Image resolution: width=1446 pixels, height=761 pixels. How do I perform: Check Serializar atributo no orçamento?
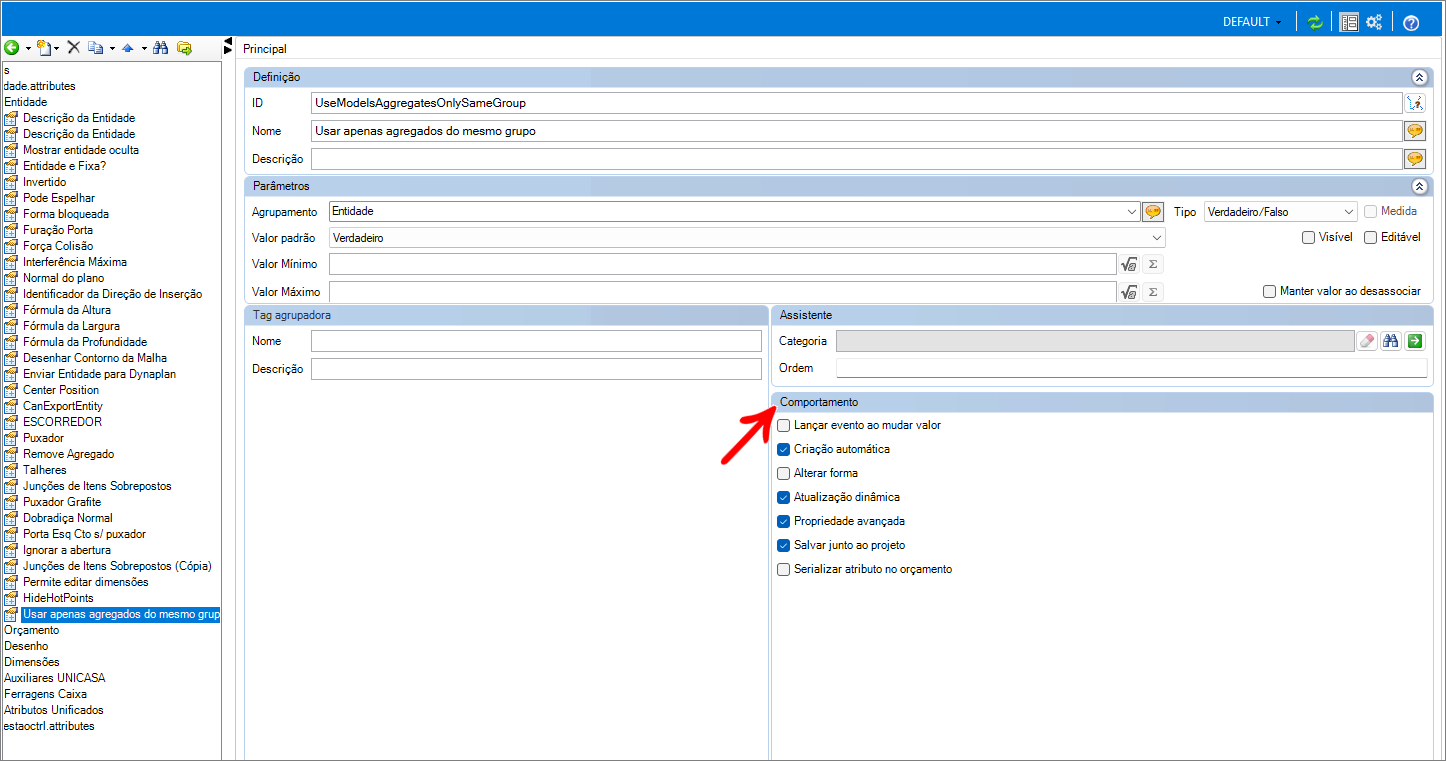tap(784, 570)
